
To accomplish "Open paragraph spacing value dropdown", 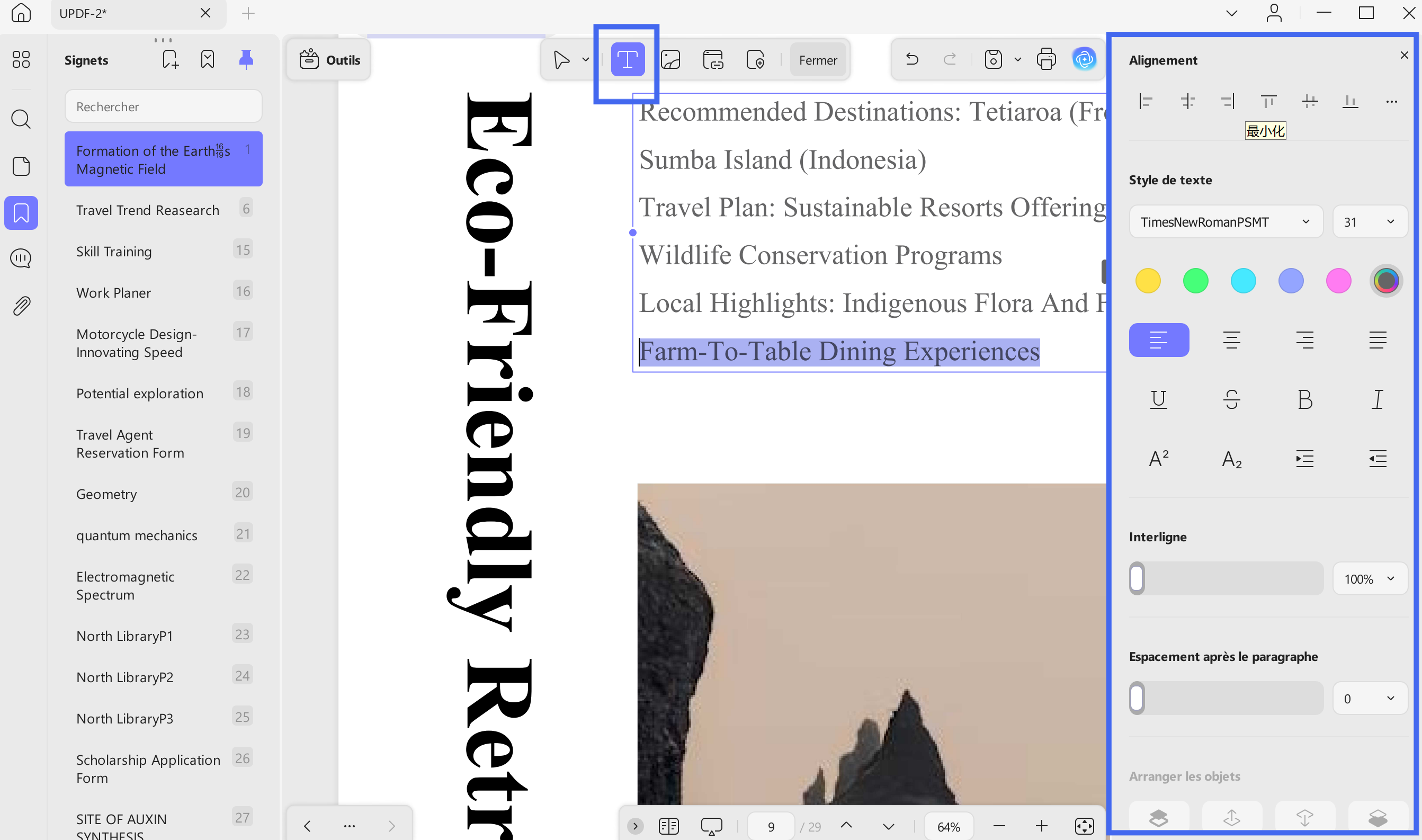I will (1370, 698).
